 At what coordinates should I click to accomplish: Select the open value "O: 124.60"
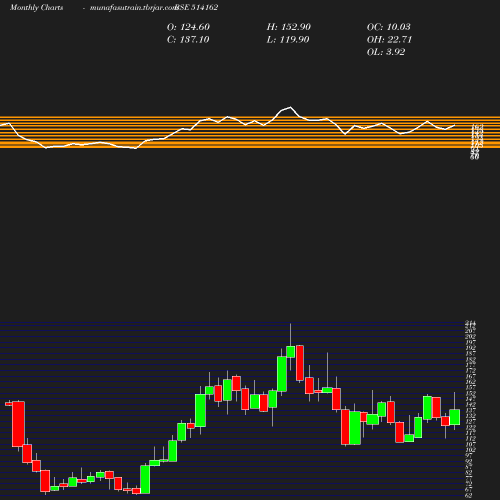point(188,27)
